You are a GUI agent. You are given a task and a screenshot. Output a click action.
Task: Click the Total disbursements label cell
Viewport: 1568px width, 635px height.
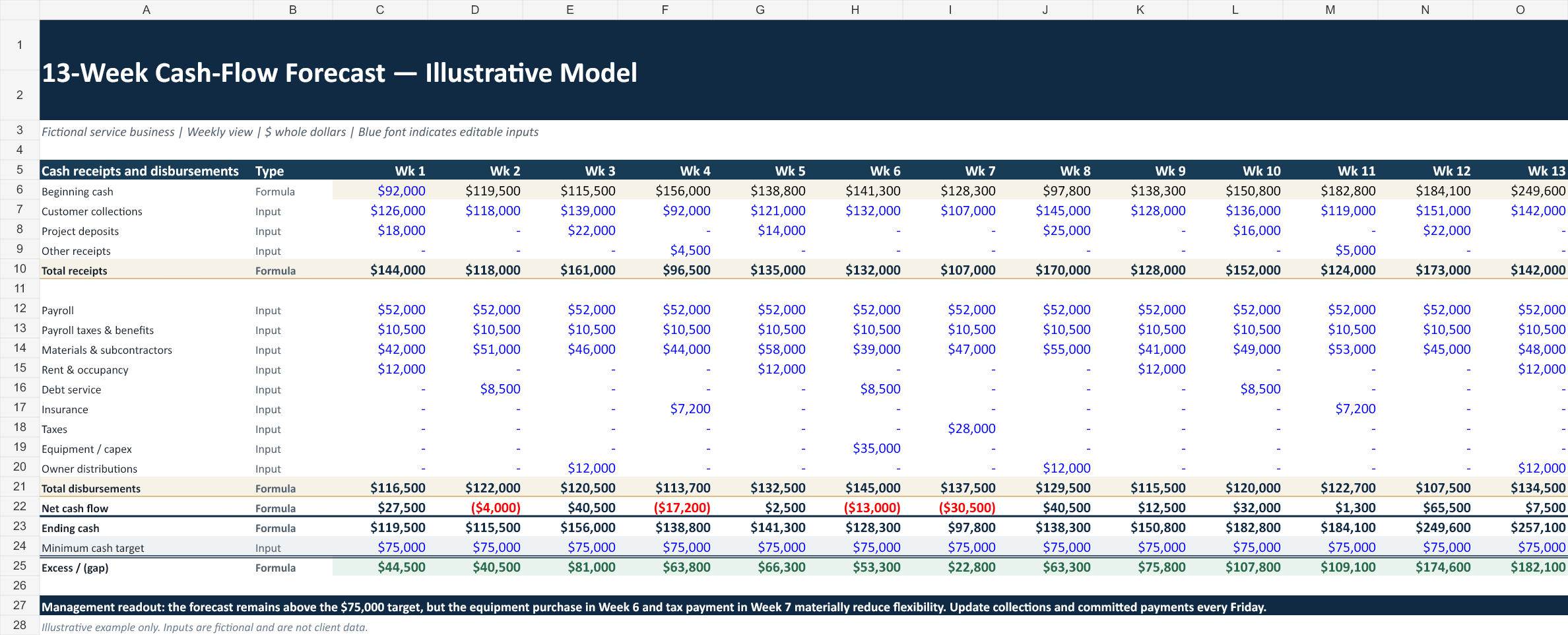coord(147,488)
